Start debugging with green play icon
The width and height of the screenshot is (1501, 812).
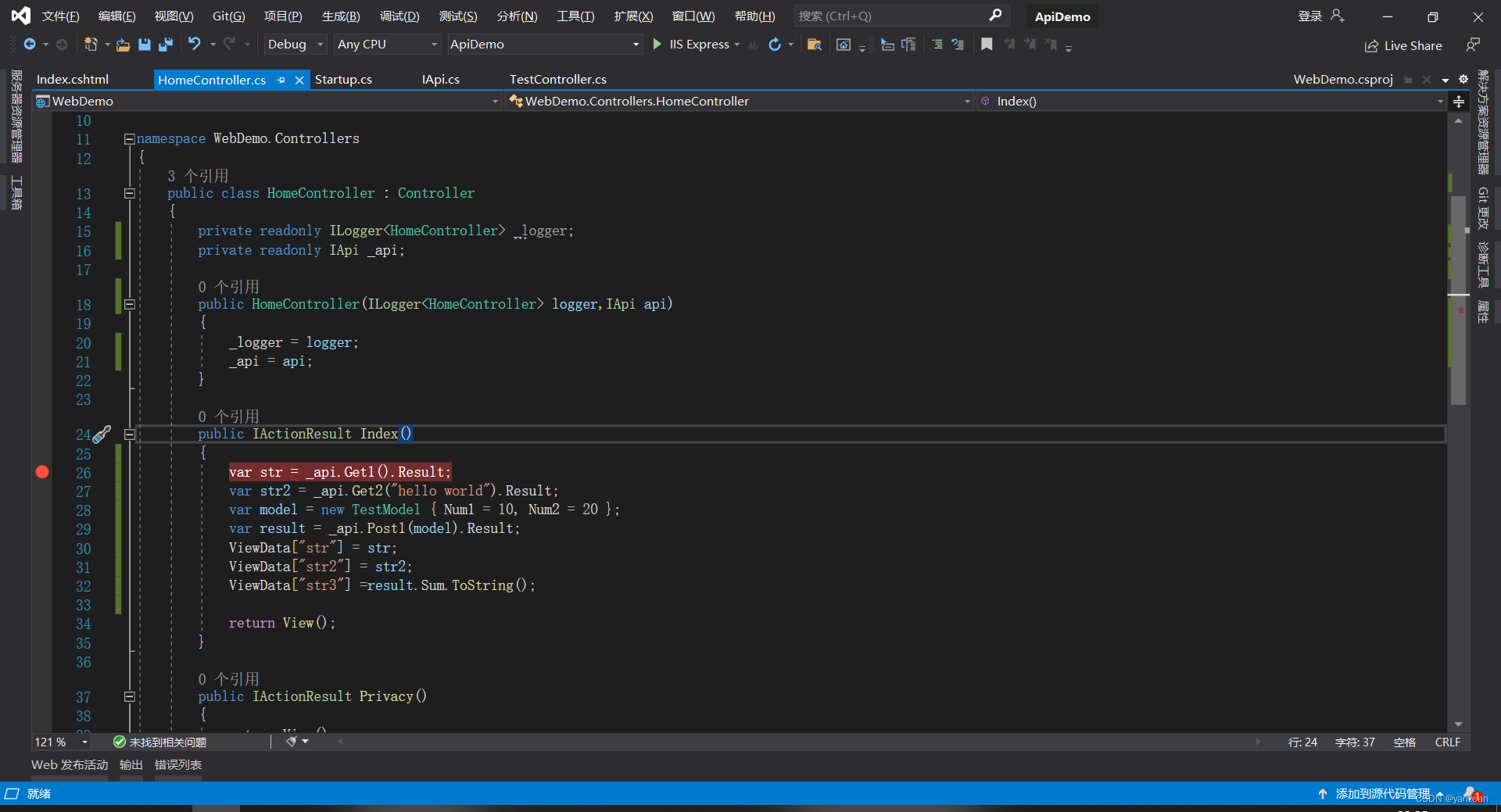tap(657, 45)
